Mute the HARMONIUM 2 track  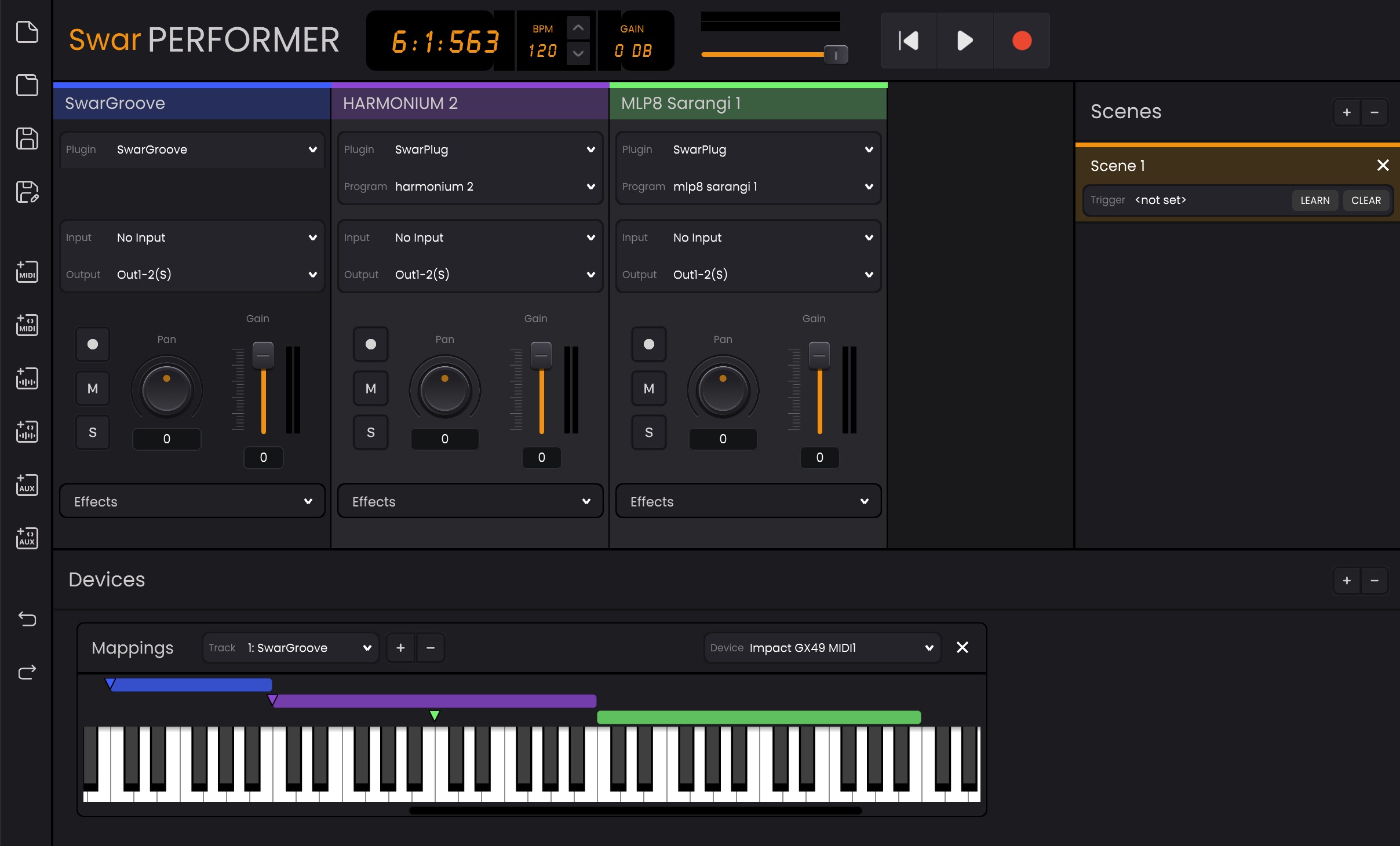click(x=371, y=388)
